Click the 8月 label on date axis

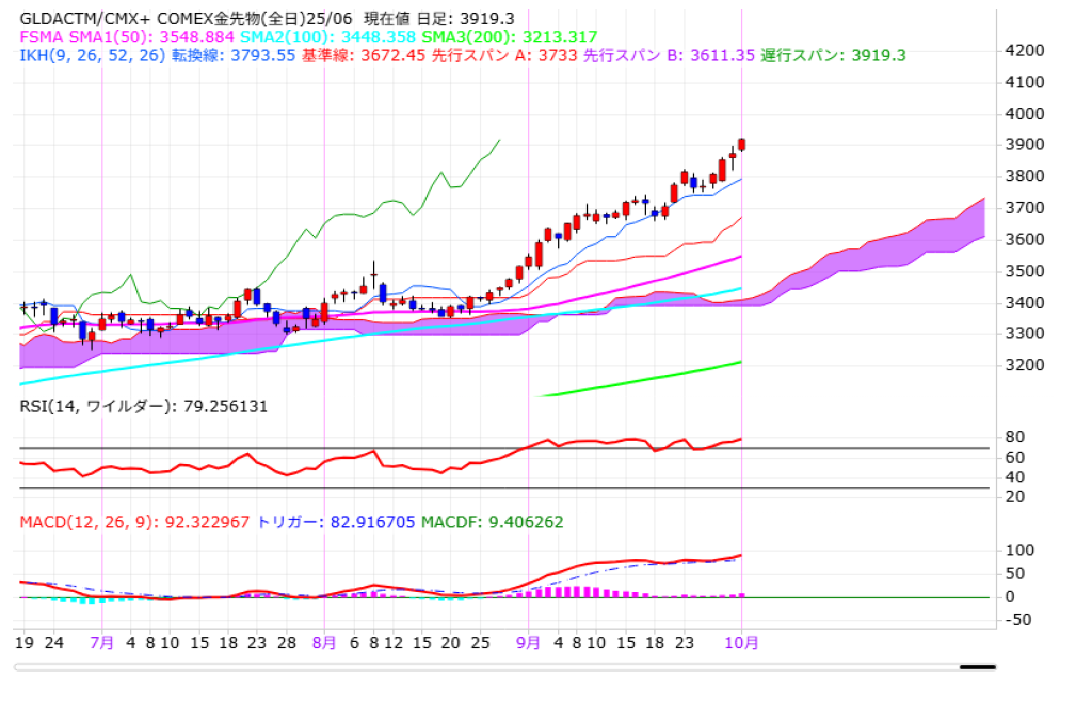tap(324, 643)
